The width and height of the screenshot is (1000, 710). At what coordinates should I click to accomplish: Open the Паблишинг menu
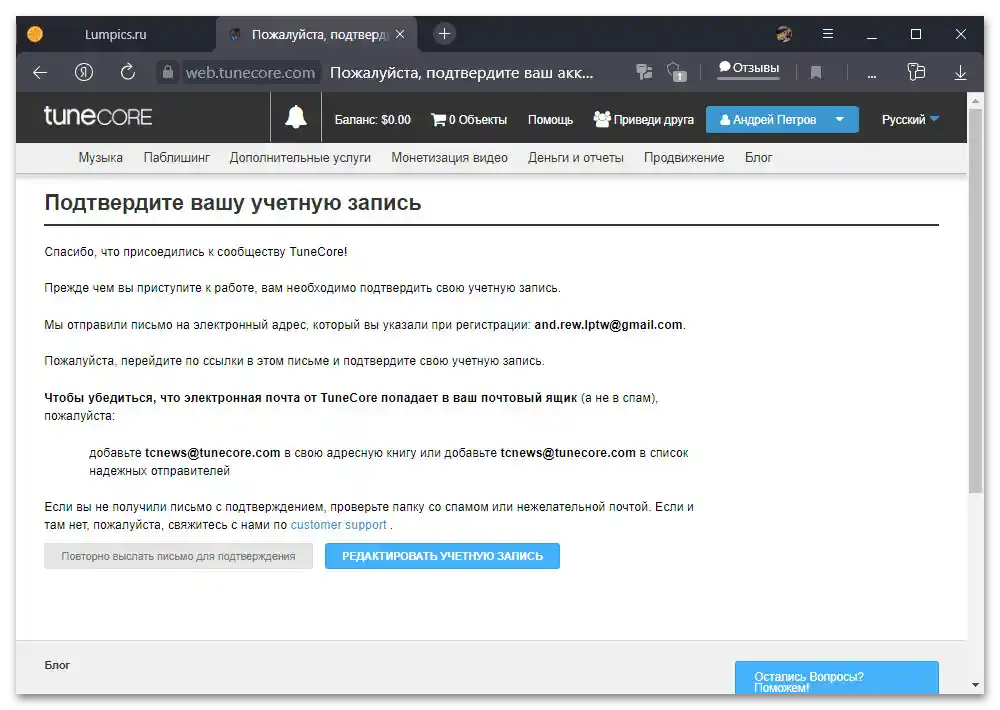tap(177, 158)
